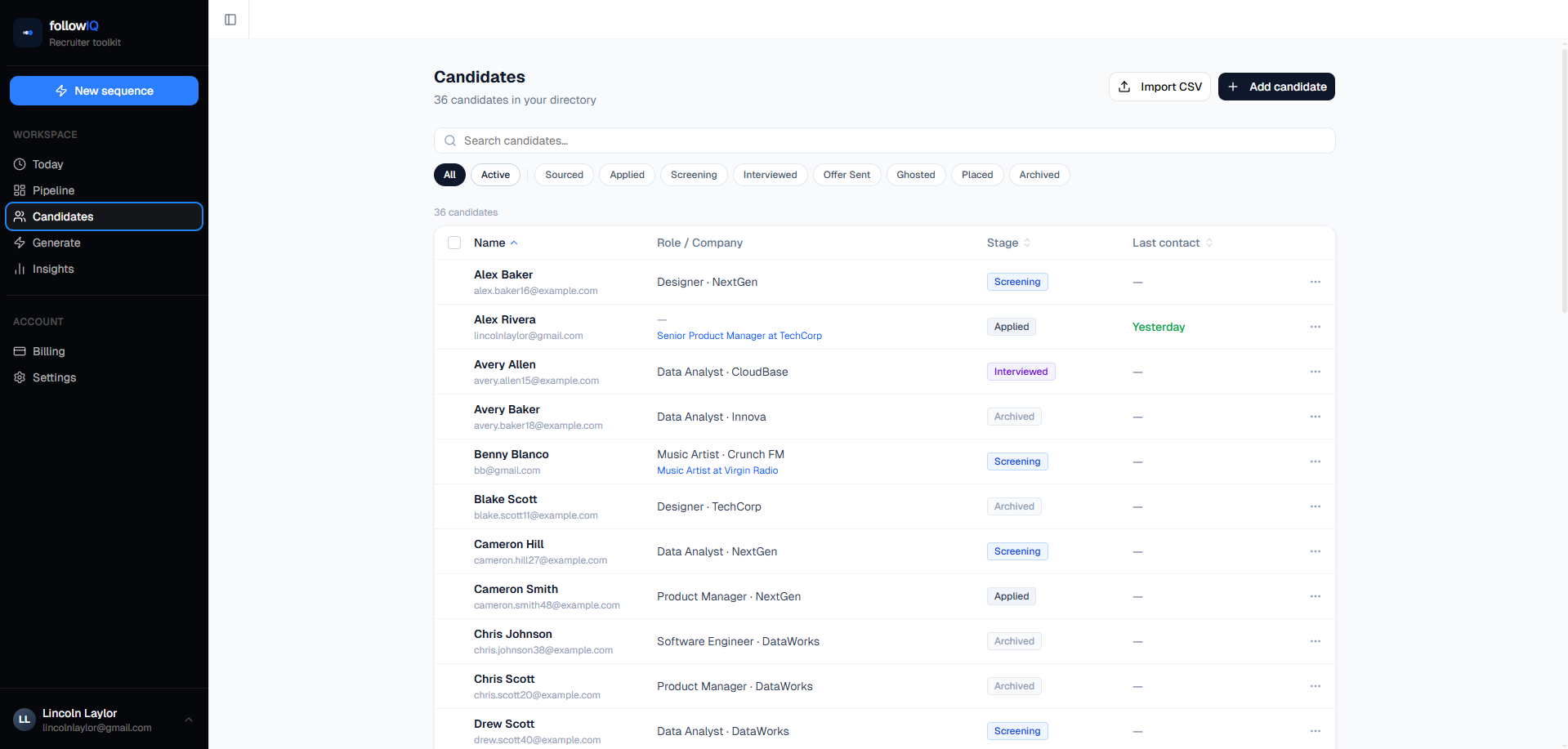Click Add candidate button
This screenshot has width=1568, height=749.
(x=1276, y=87)
